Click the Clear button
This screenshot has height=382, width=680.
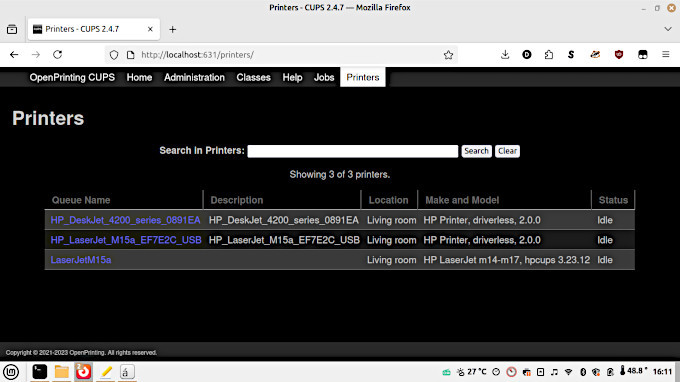[x=507, y=151]
